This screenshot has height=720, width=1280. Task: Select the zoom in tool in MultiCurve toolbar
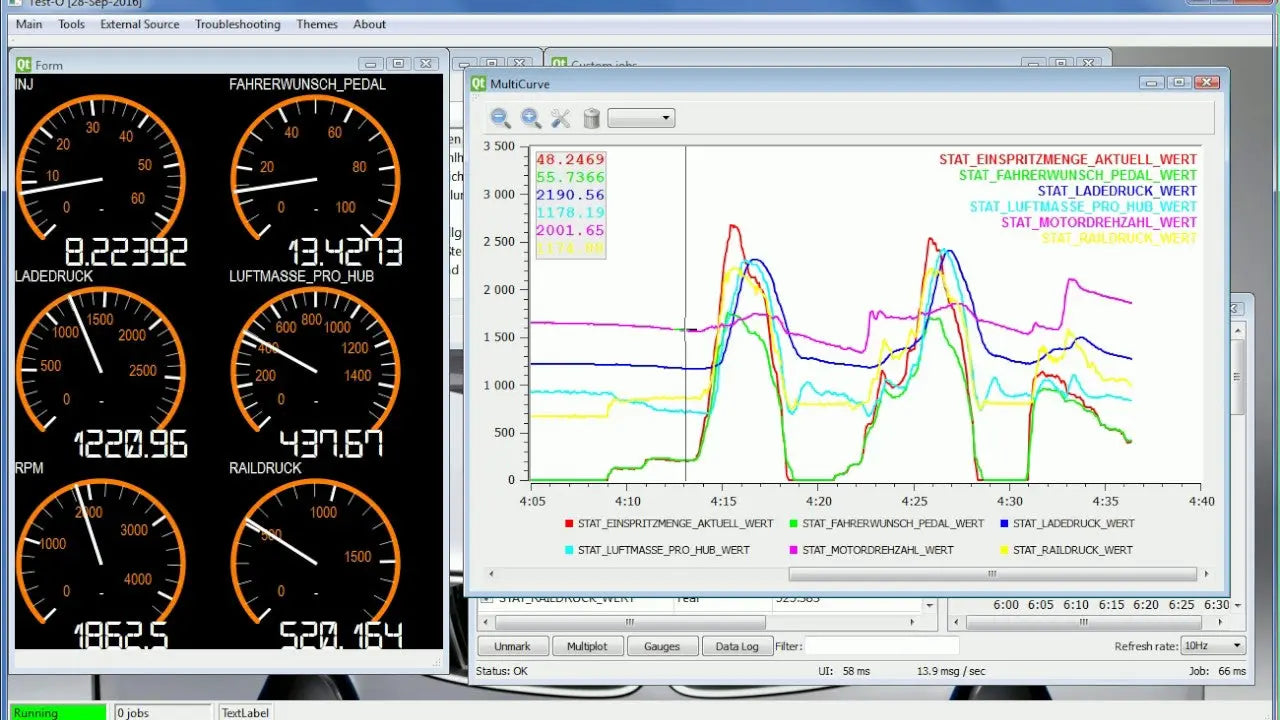point(529,117)
